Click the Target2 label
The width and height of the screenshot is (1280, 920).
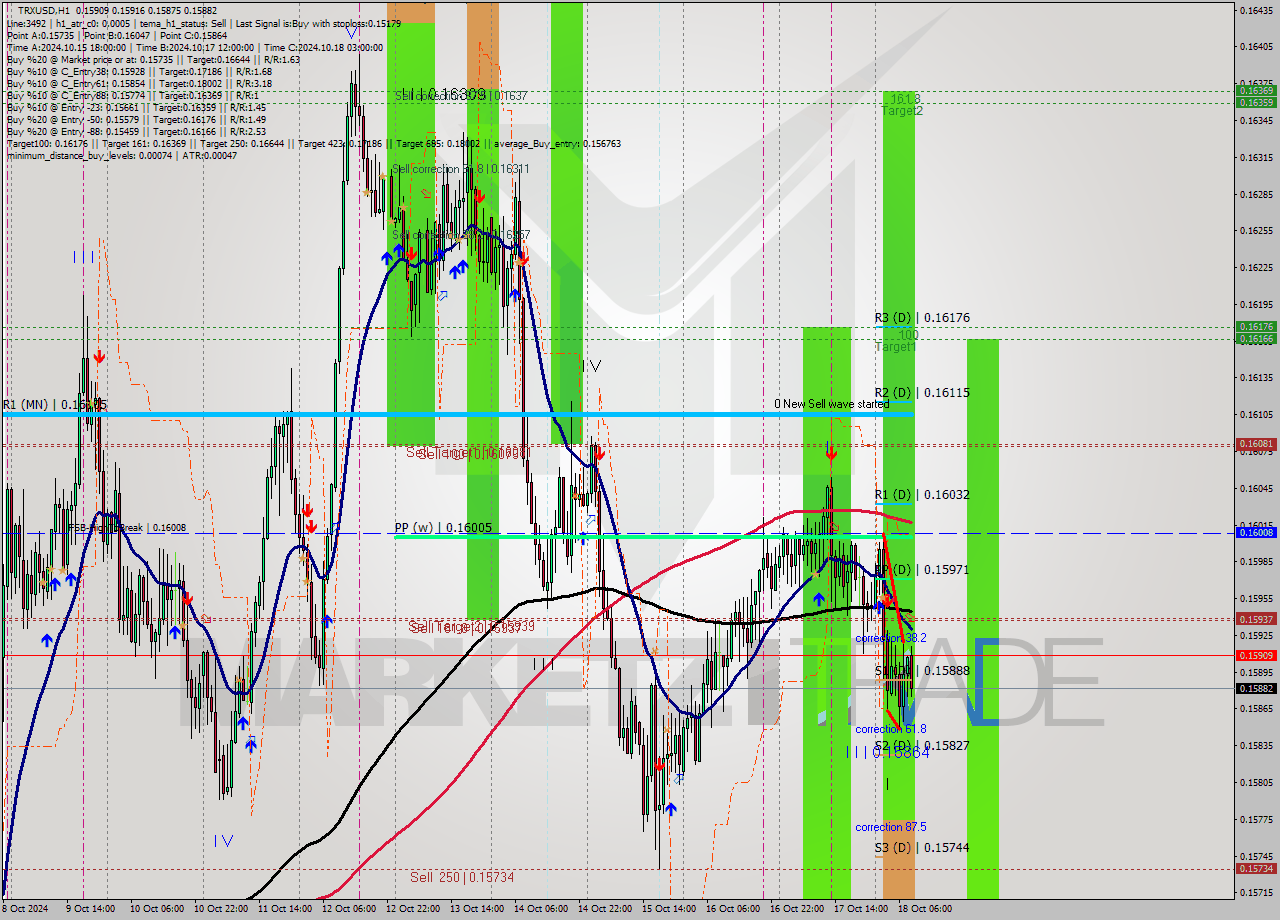(902, 111)
